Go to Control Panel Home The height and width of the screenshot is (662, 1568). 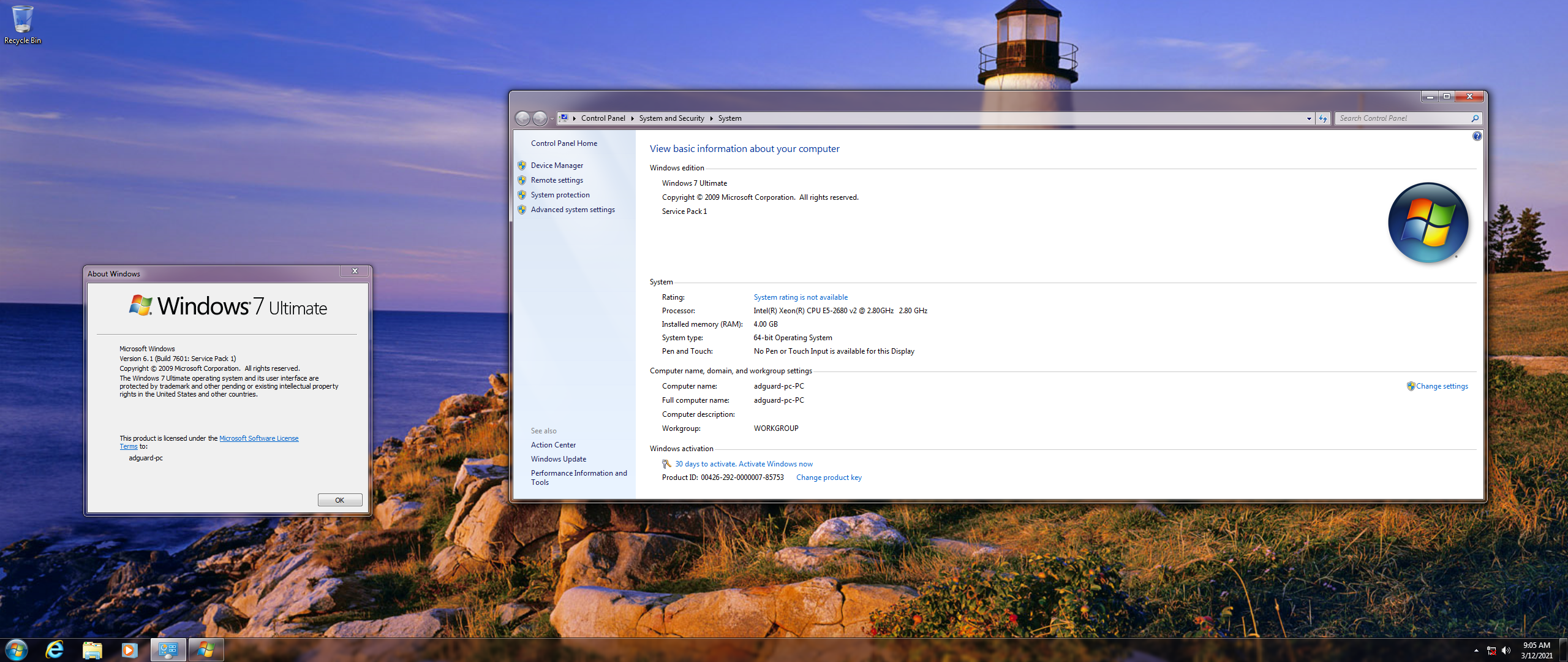564,143
